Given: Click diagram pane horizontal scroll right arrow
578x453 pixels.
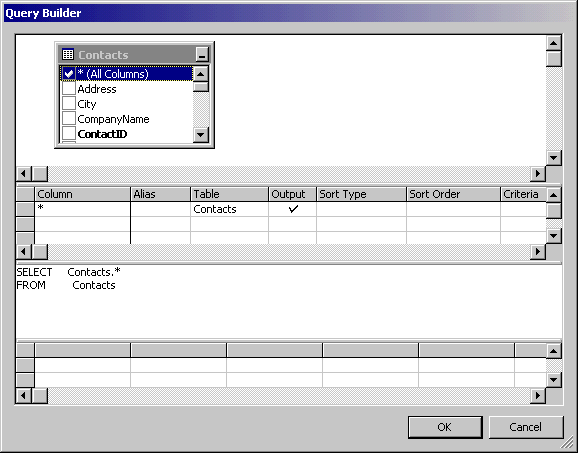Looking at the screenshot, I should click(538, 173).
